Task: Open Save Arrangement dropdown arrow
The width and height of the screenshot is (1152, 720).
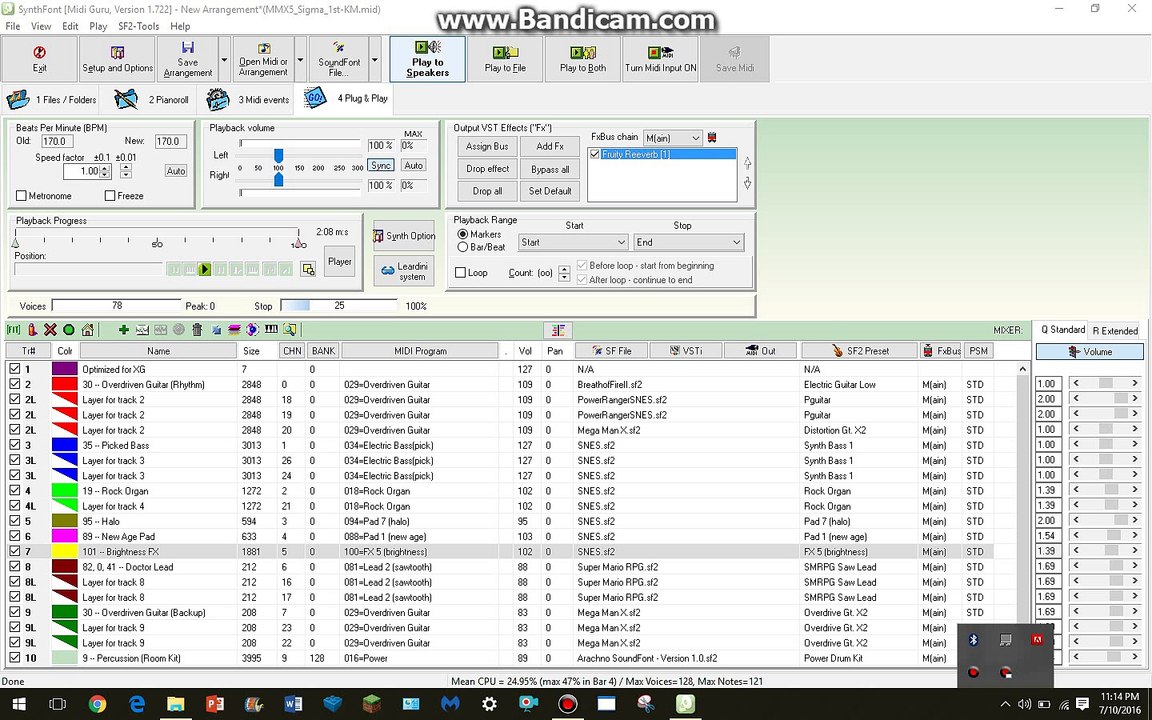Action: coord(225,59)
